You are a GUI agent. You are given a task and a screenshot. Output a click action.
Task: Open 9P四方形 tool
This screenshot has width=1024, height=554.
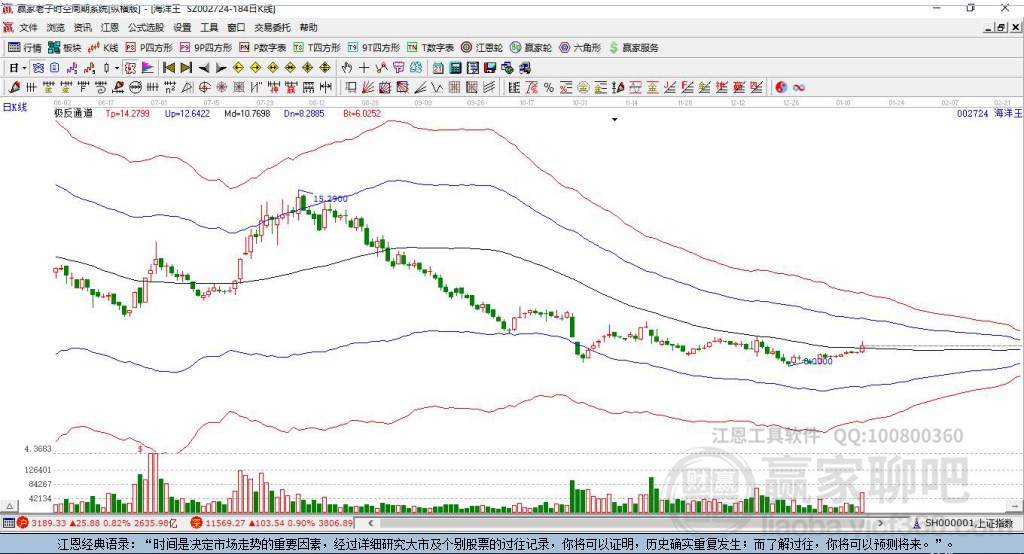click(x=206, y=48)
